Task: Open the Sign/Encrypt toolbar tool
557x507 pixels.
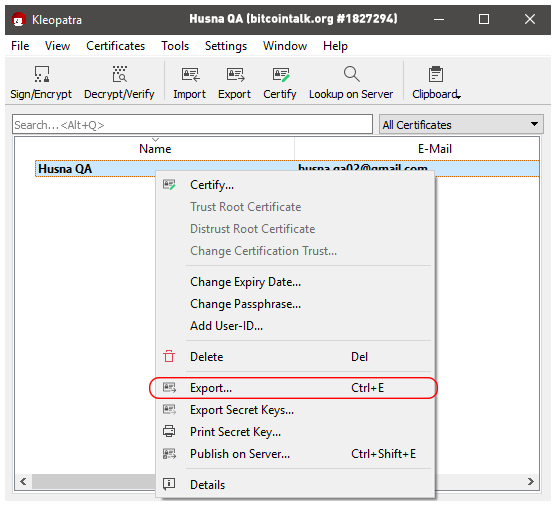Action: 41,82
